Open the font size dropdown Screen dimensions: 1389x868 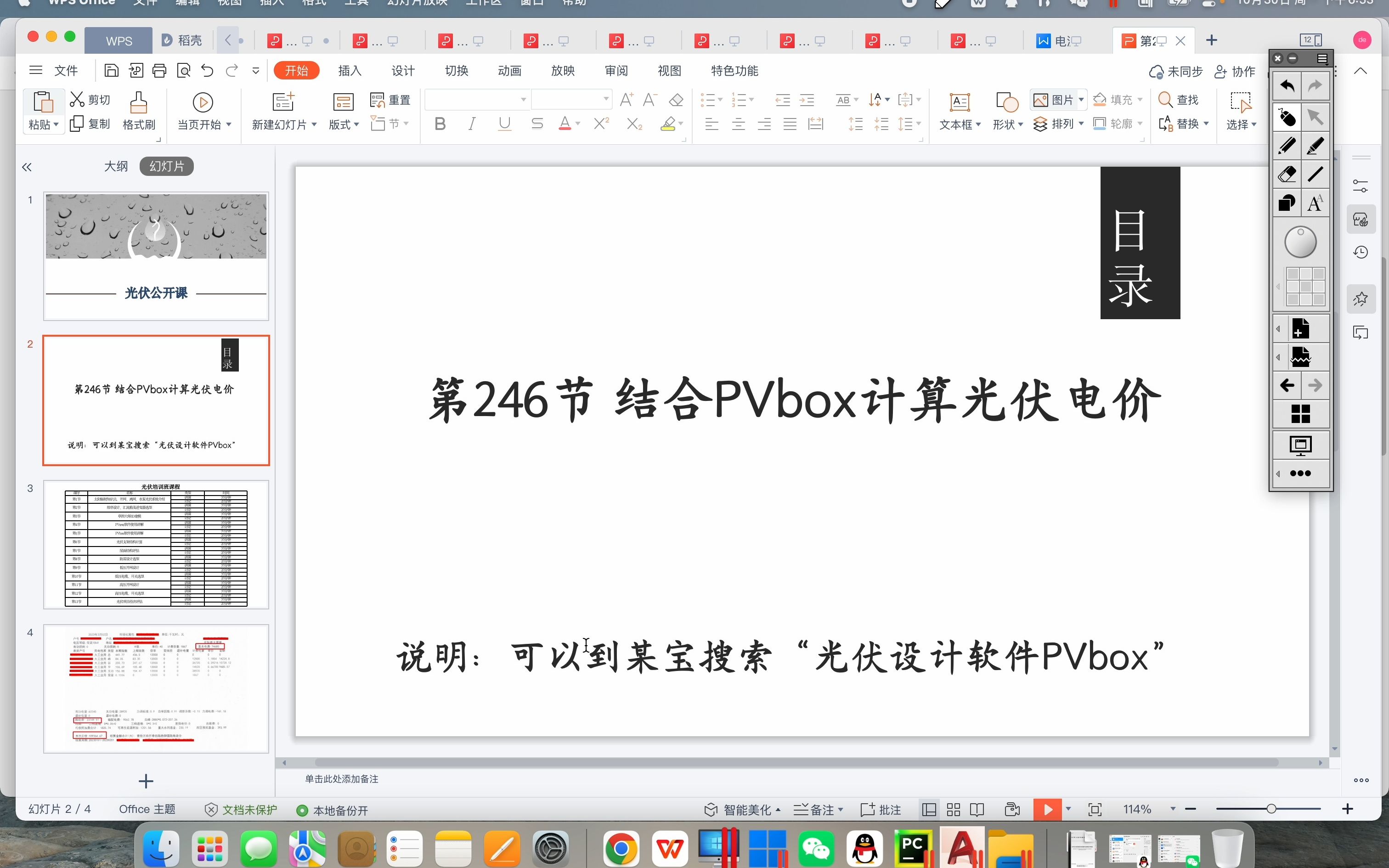pyautogui.click(x=605, y=99)
